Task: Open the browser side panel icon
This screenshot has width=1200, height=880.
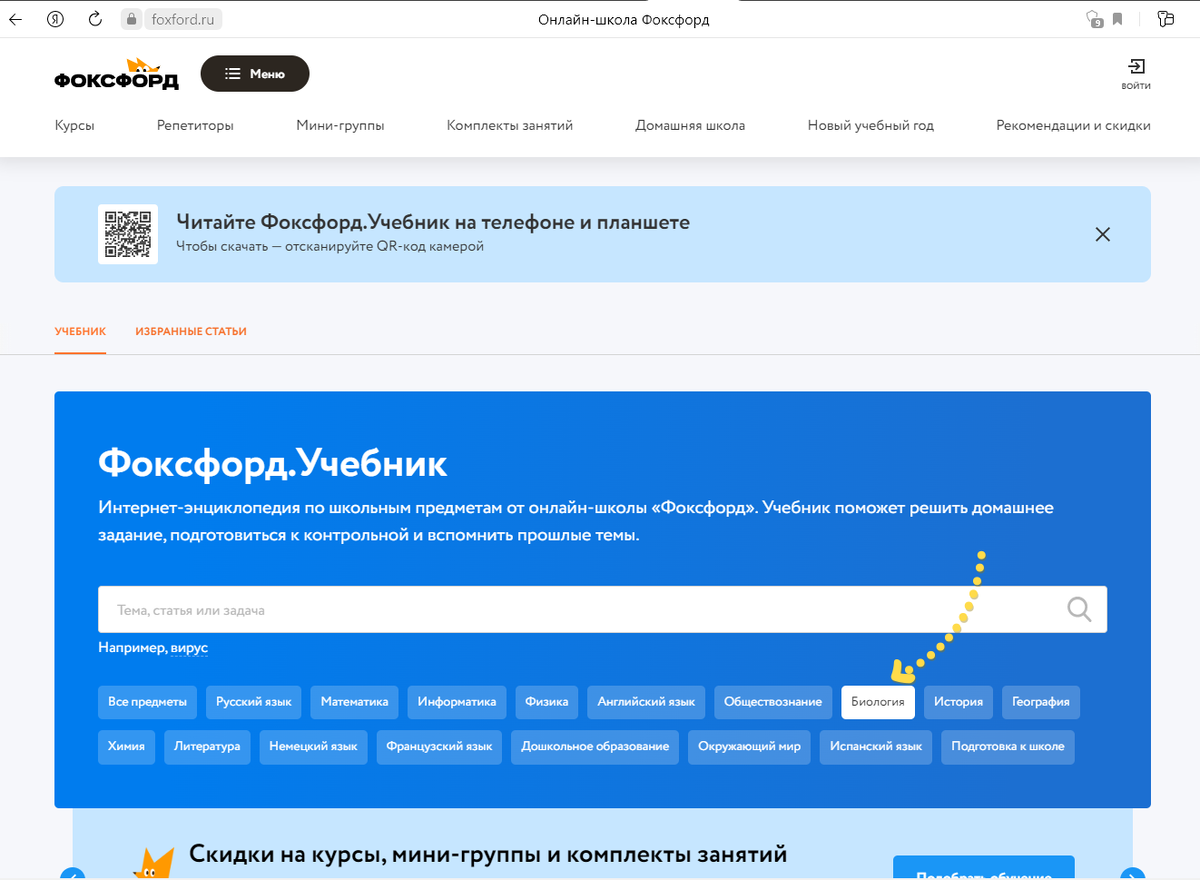Action: pyautogui.click(x=1165, y=19)
